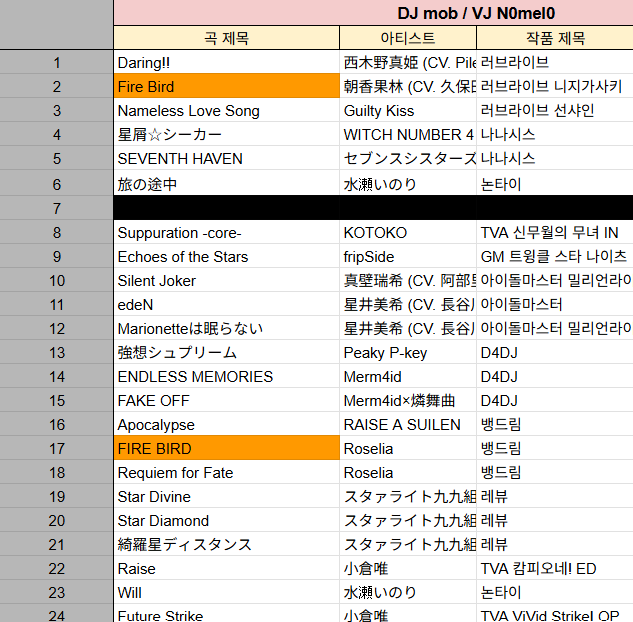Image resolution: width=633 pixels, height=622 pixels.
Task: Select the 'Marionetteは眠らない' cell
Action: (226, 329)
